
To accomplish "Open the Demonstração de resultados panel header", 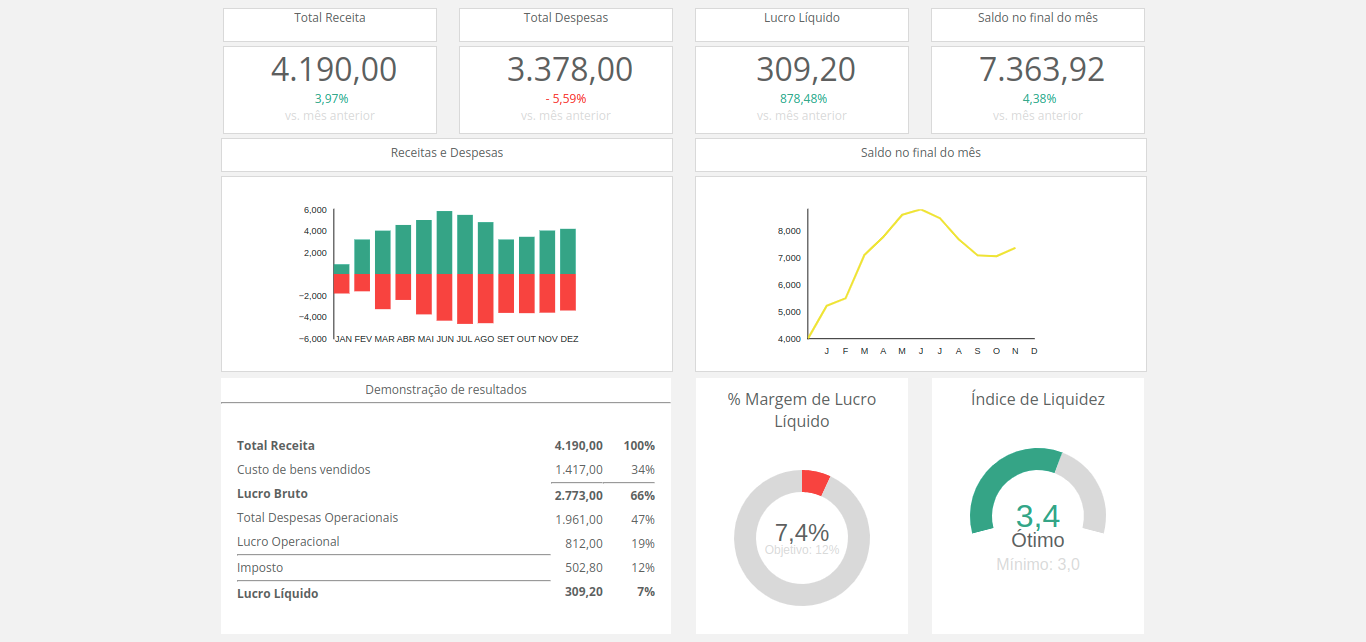I will click(x=446, y=389).
